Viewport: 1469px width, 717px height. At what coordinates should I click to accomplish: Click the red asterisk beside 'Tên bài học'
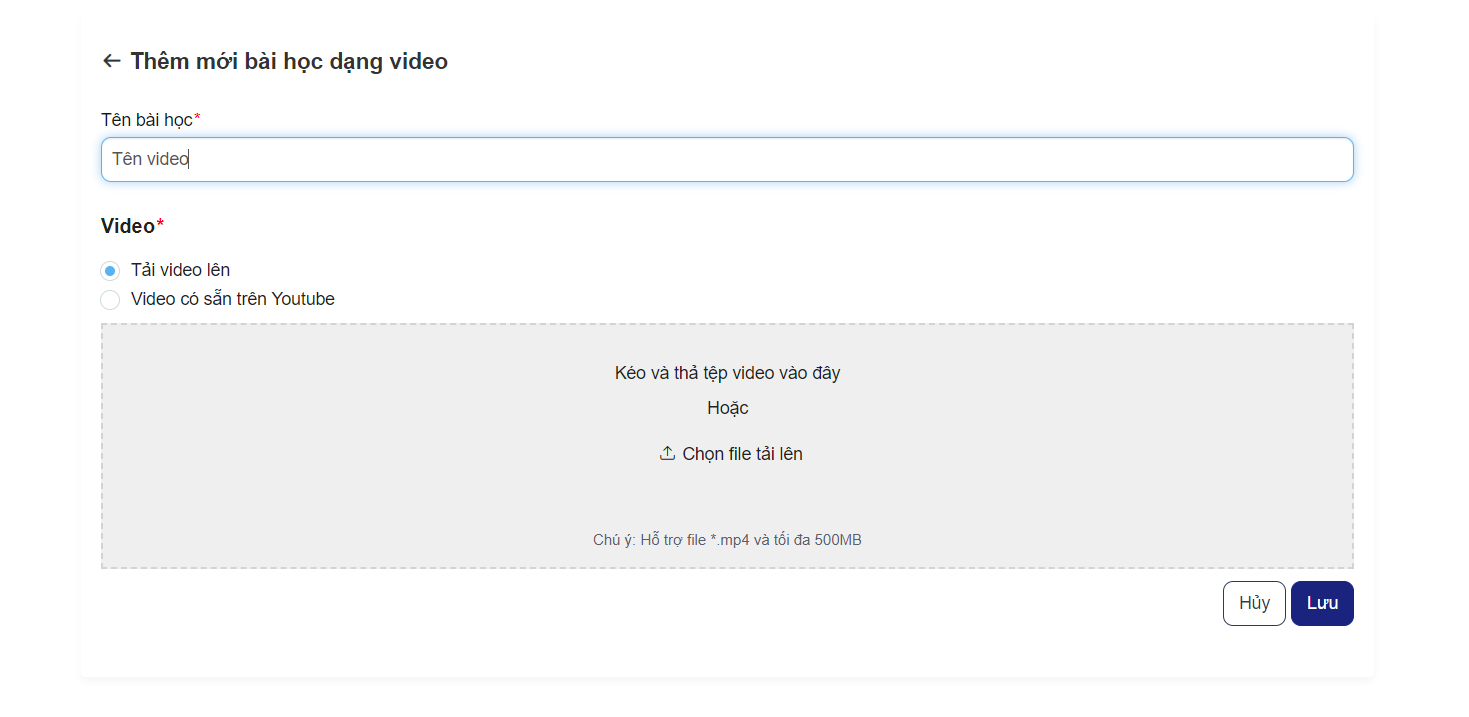point(197,119)
